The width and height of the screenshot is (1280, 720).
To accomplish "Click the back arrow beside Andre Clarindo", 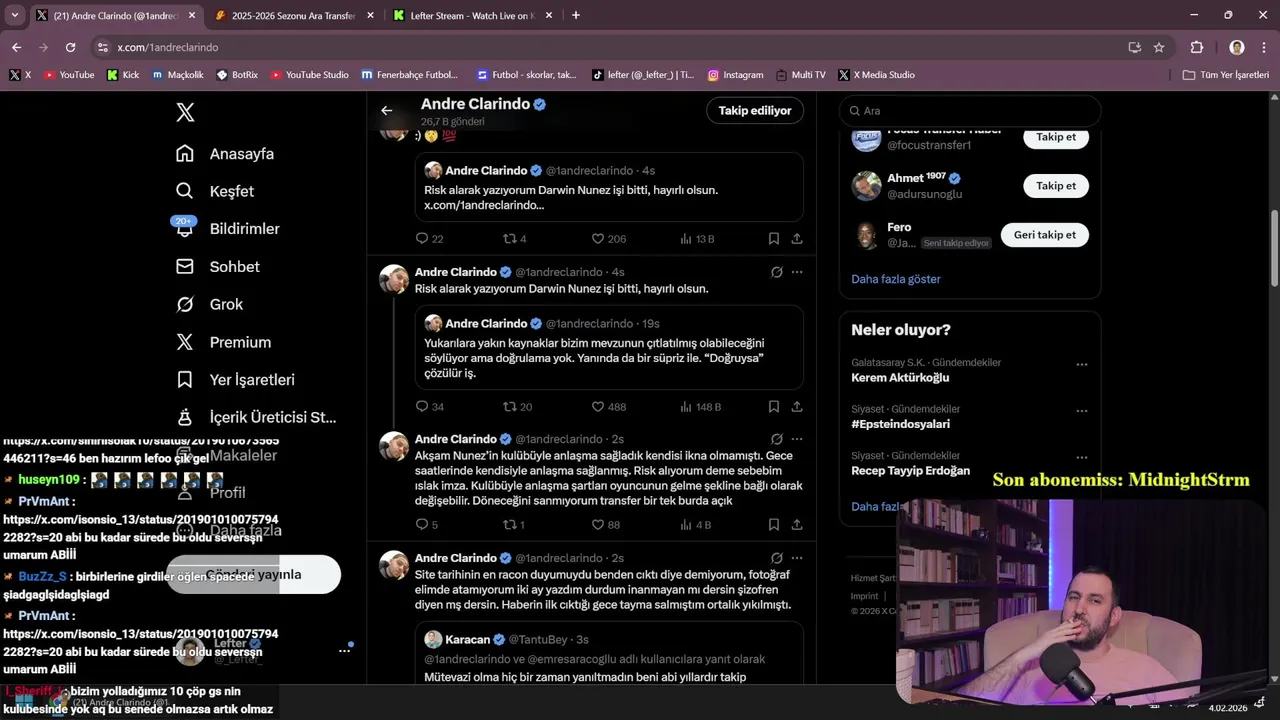I will (387, 111).
